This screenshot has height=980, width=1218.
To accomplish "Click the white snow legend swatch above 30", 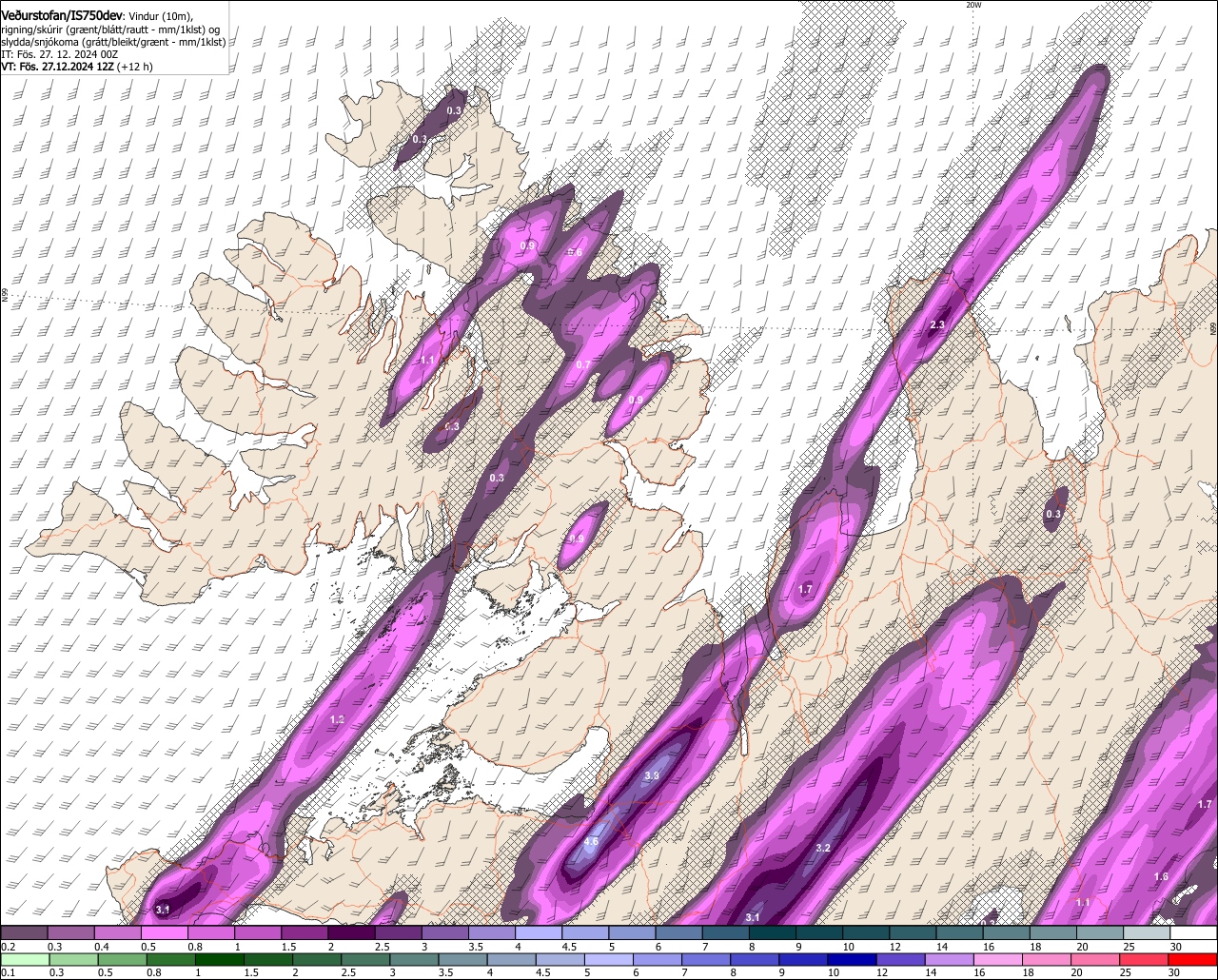I will 1194,932.
